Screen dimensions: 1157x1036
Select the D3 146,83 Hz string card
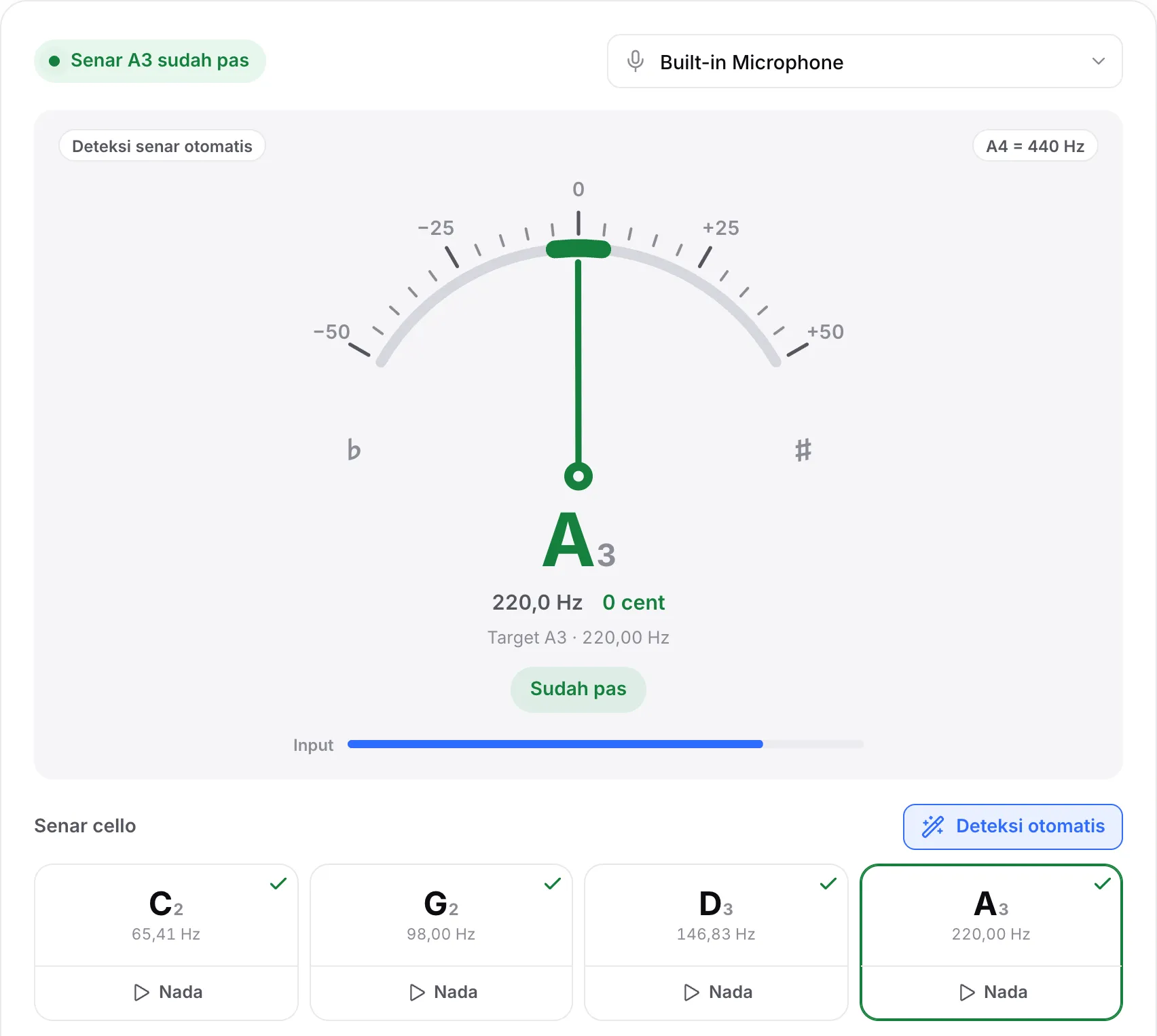716,915
